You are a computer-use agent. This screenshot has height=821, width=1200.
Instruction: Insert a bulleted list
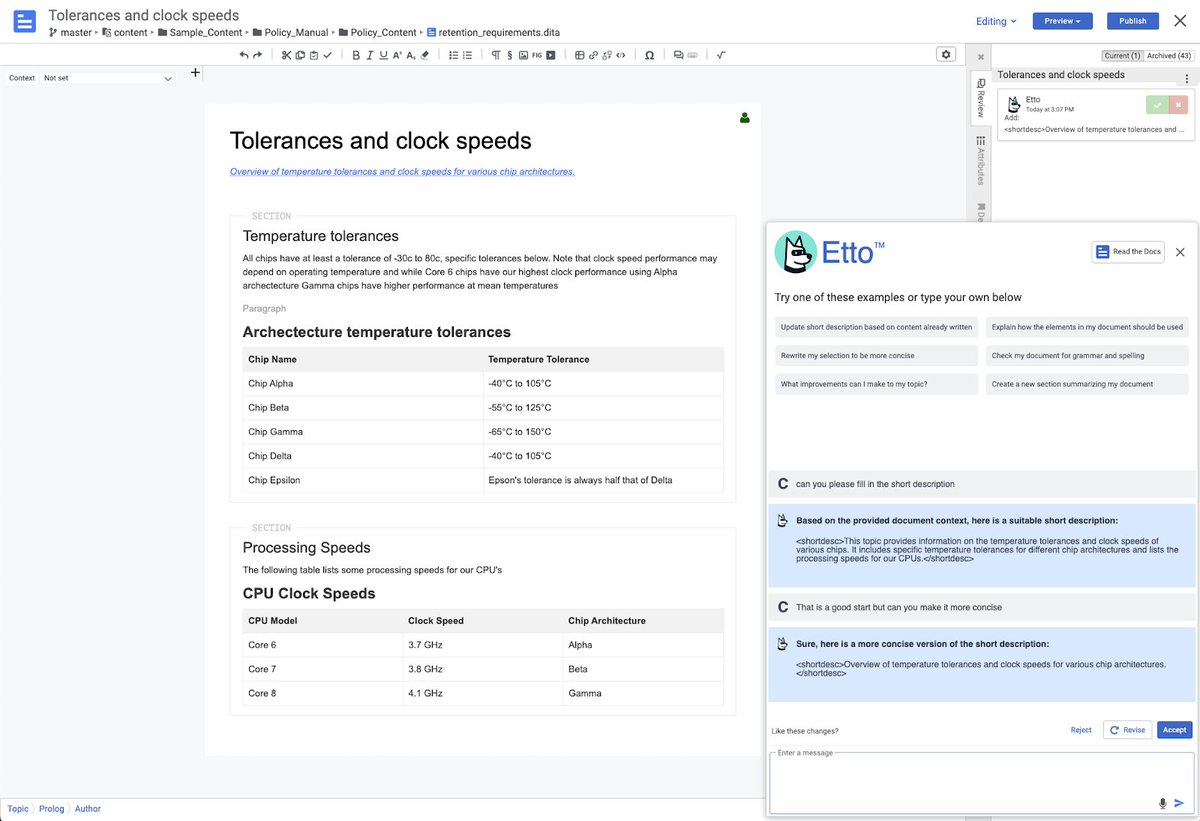coord(454,55)
